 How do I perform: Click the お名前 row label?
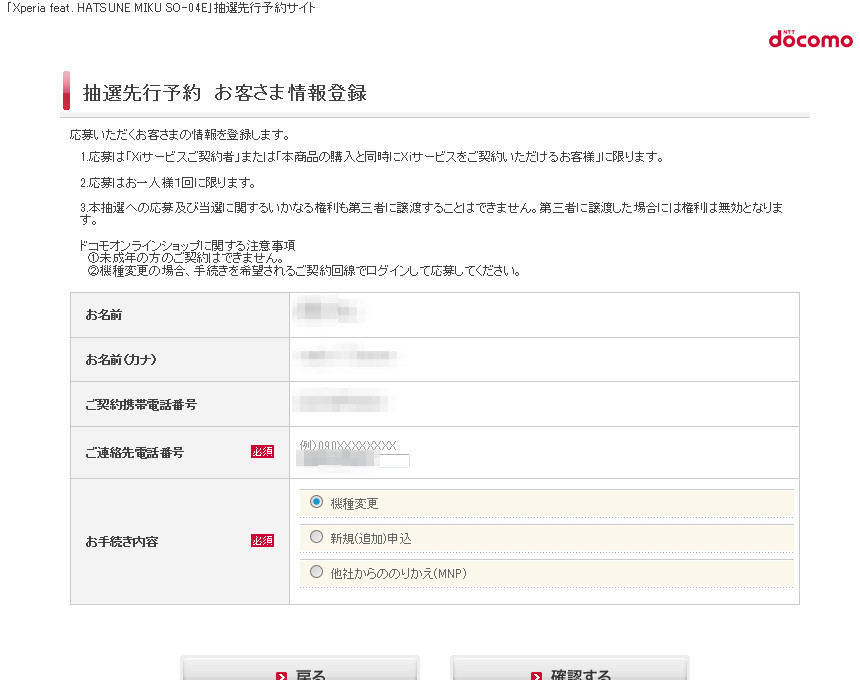(x=104, y=315)
